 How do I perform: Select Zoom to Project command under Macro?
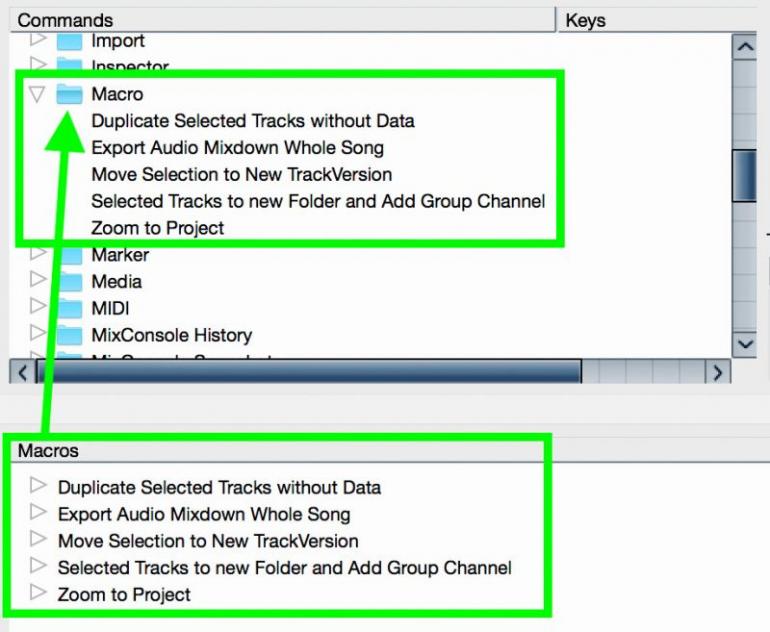[x=158, y=228]
